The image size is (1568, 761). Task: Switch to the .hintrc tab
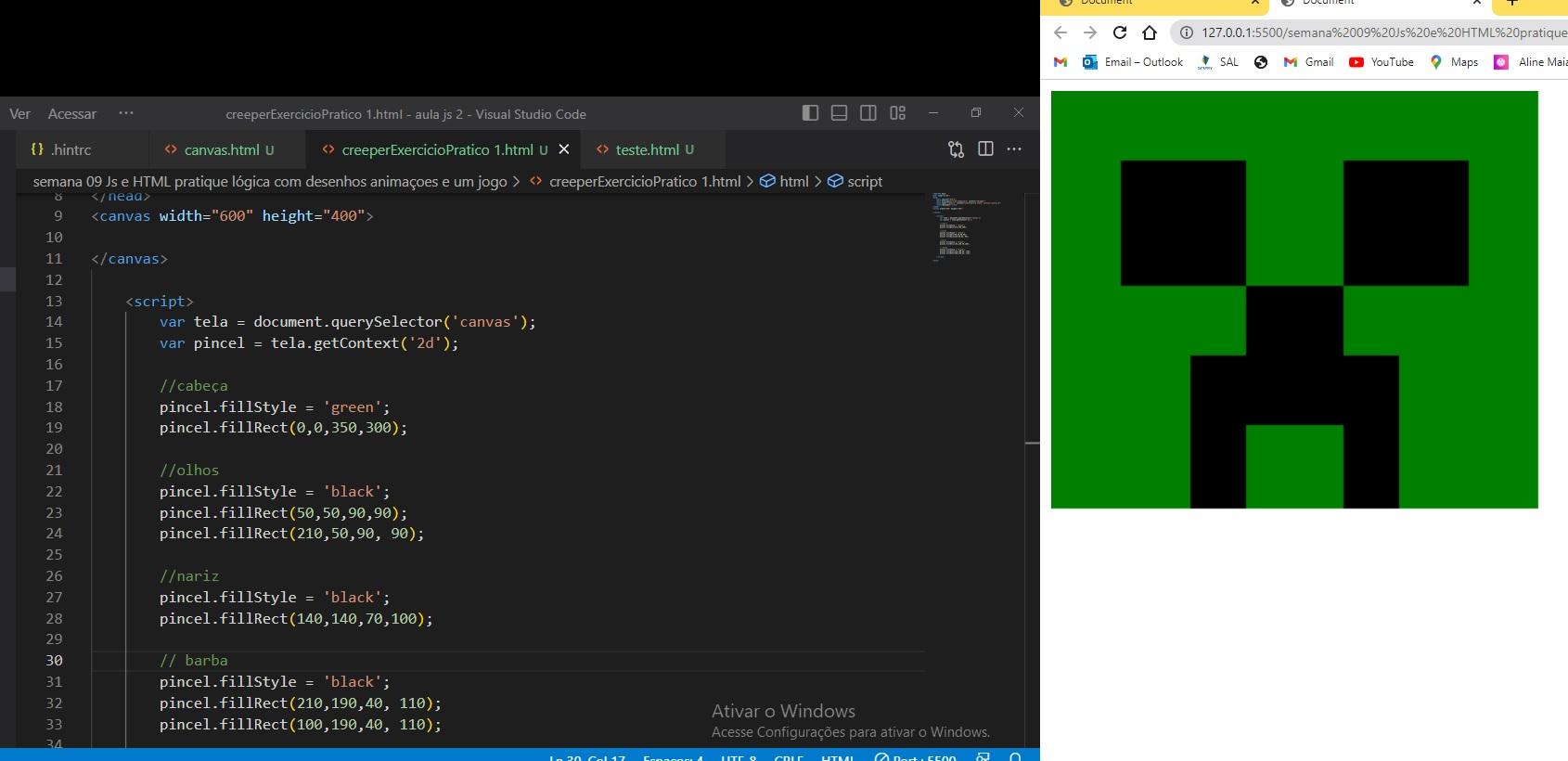coord(83,149)
